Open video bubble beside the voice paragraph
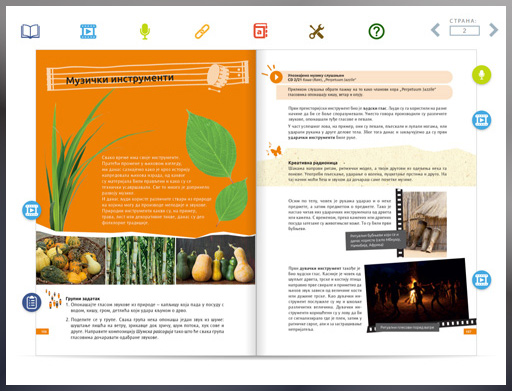This screenshot has height=391, width=512. click(x=482, y=120)
